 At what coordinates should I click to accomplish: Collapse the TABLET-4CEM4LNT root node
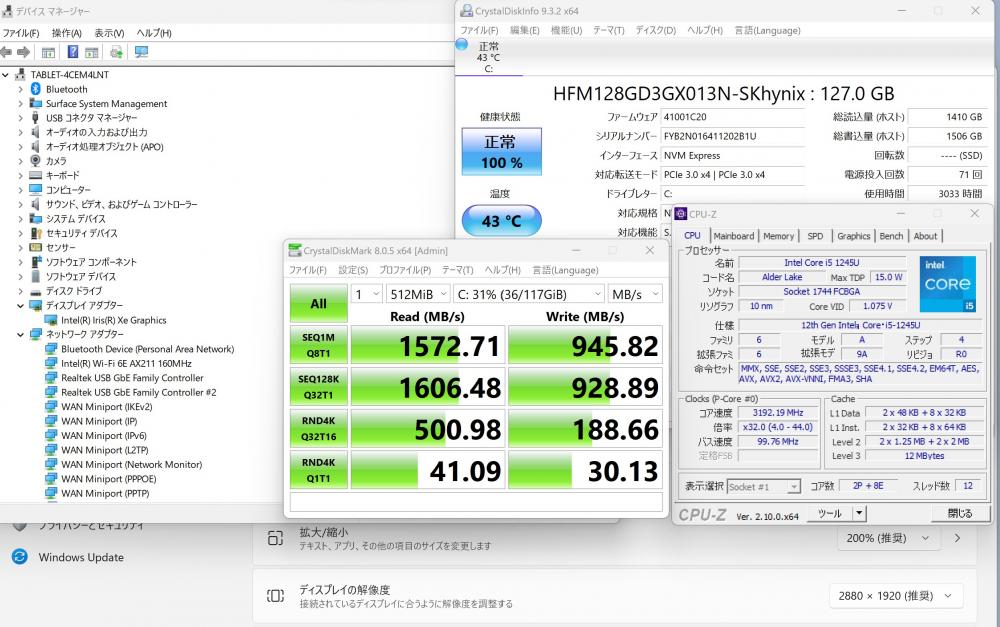[6, 75]
